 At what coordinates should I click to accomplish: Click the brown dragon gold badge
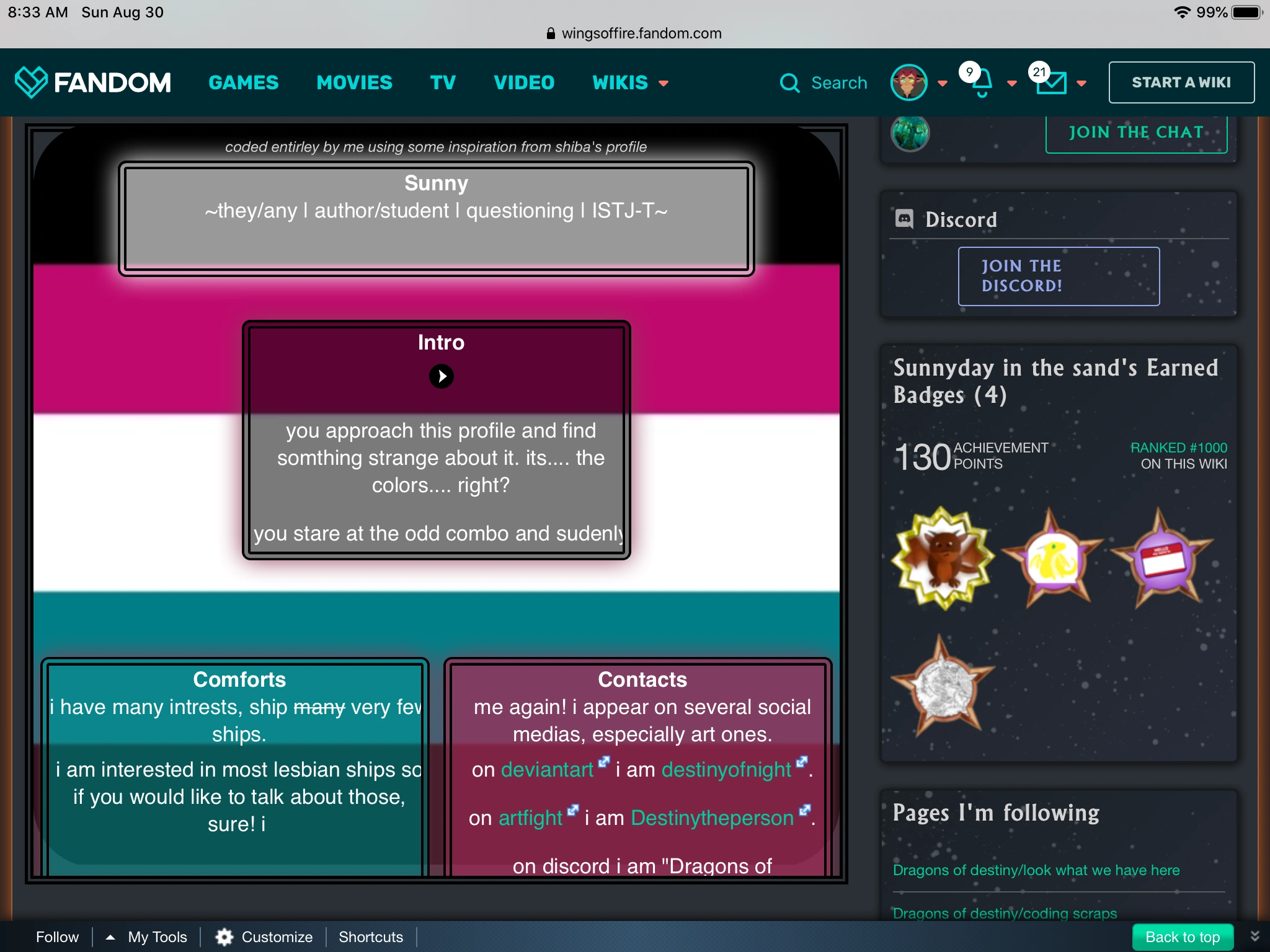(x=943, y=557)
